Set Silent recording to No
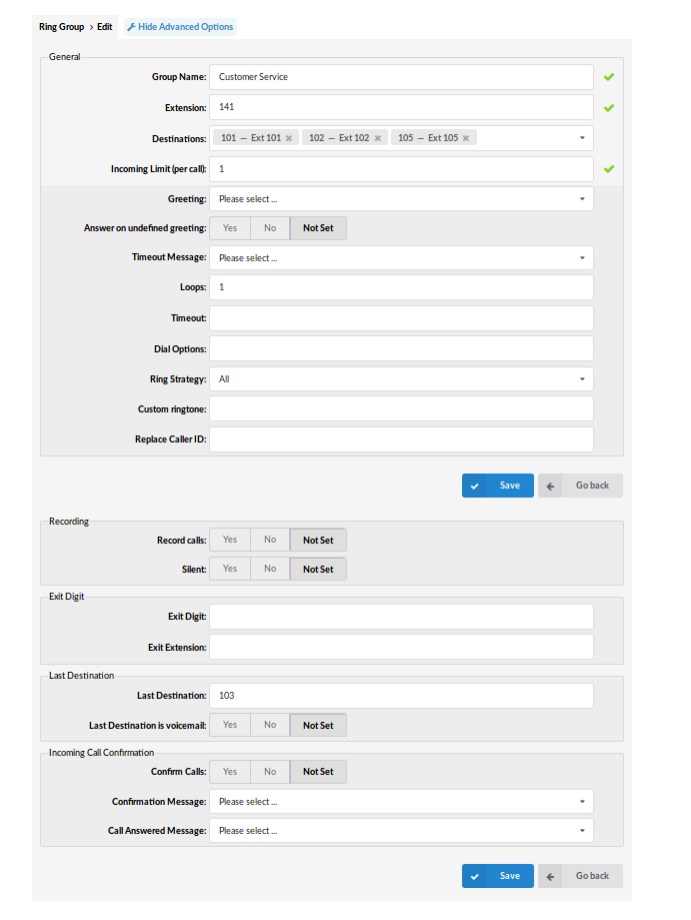 pos(270,569)
